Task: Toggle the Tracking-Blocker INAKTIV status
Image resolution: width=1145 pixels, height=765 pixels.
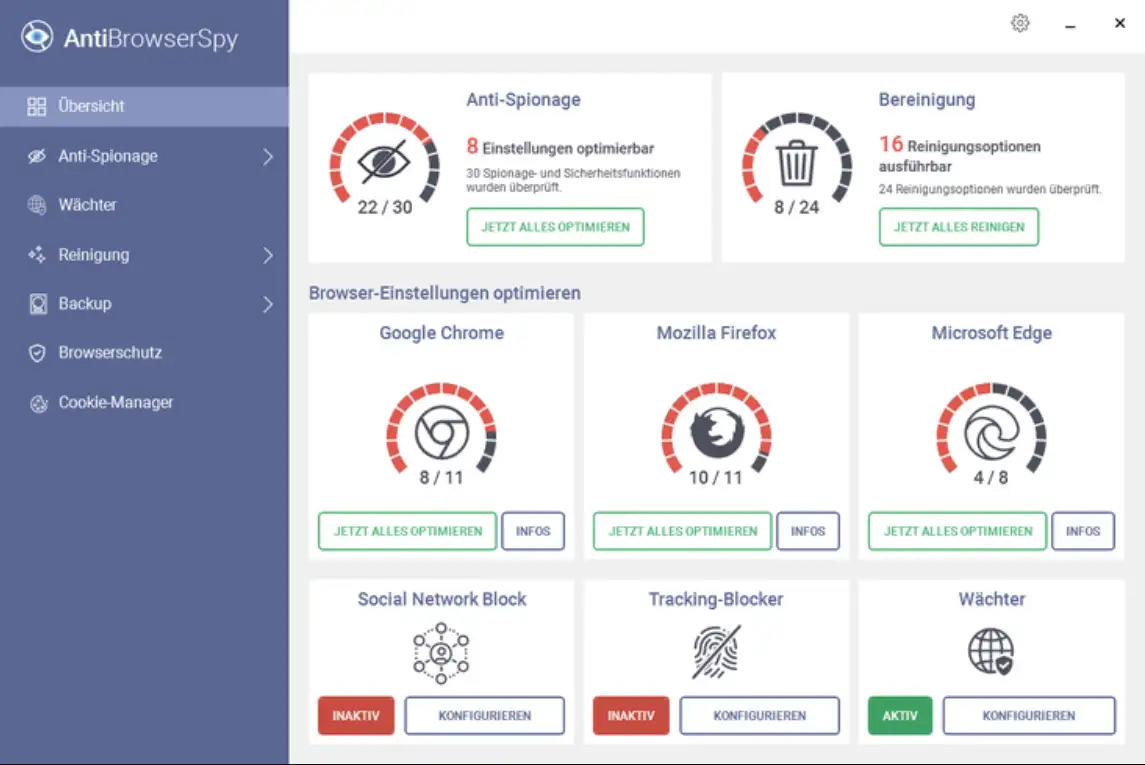Action: coord(631,716)
